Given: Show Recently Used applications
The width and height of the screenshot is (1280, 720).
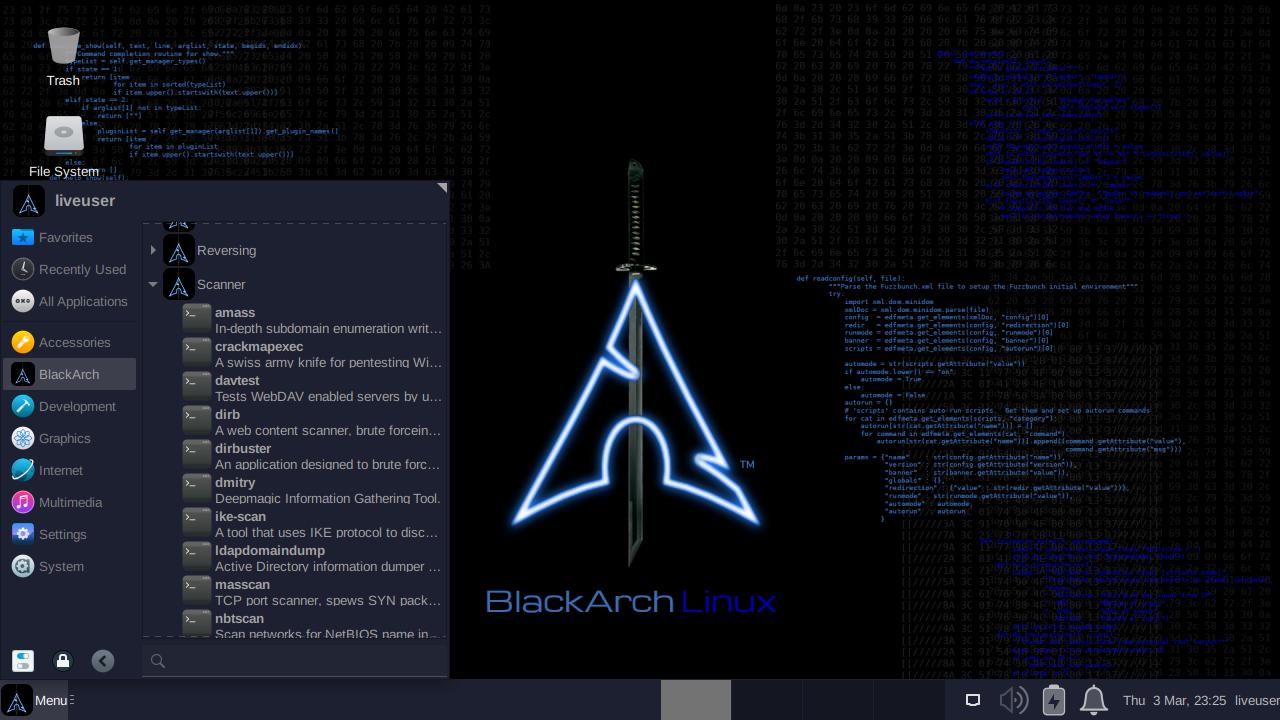Looking at the screenshot, I should [69, 269].
